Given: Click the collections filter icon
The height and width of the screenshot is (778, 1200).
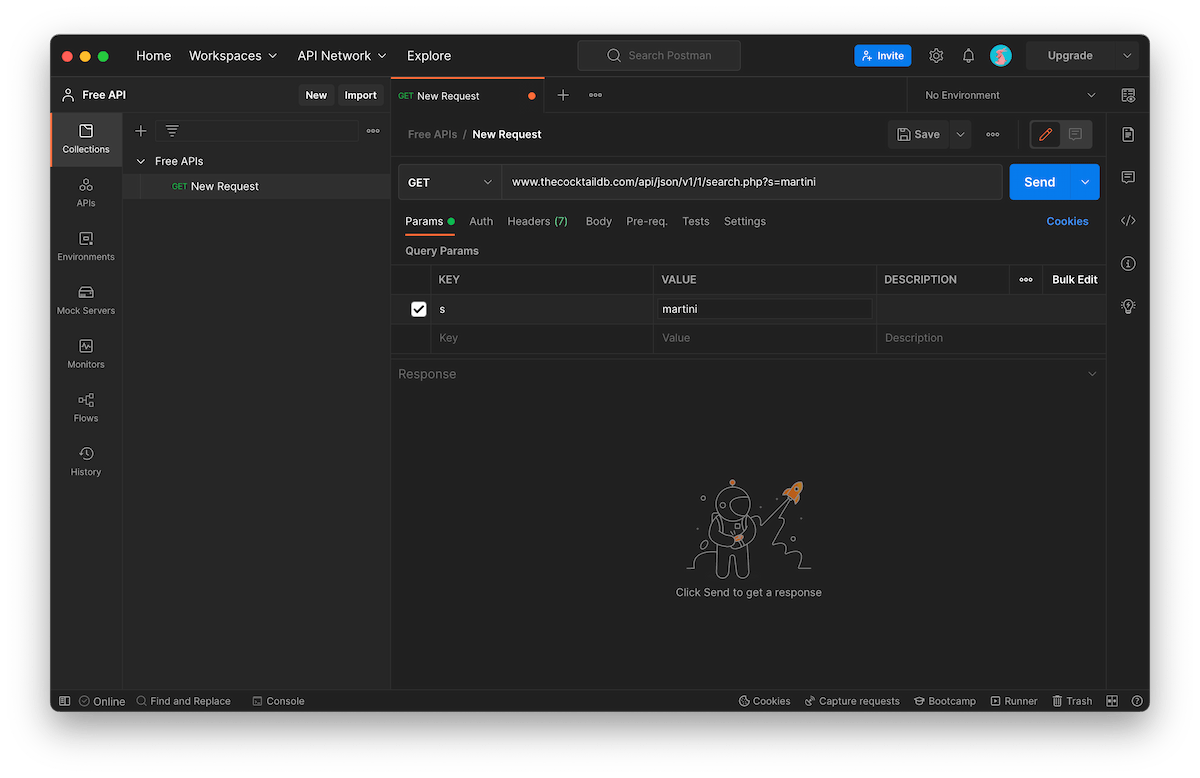Looking at the screenshot, I should 172,131.
